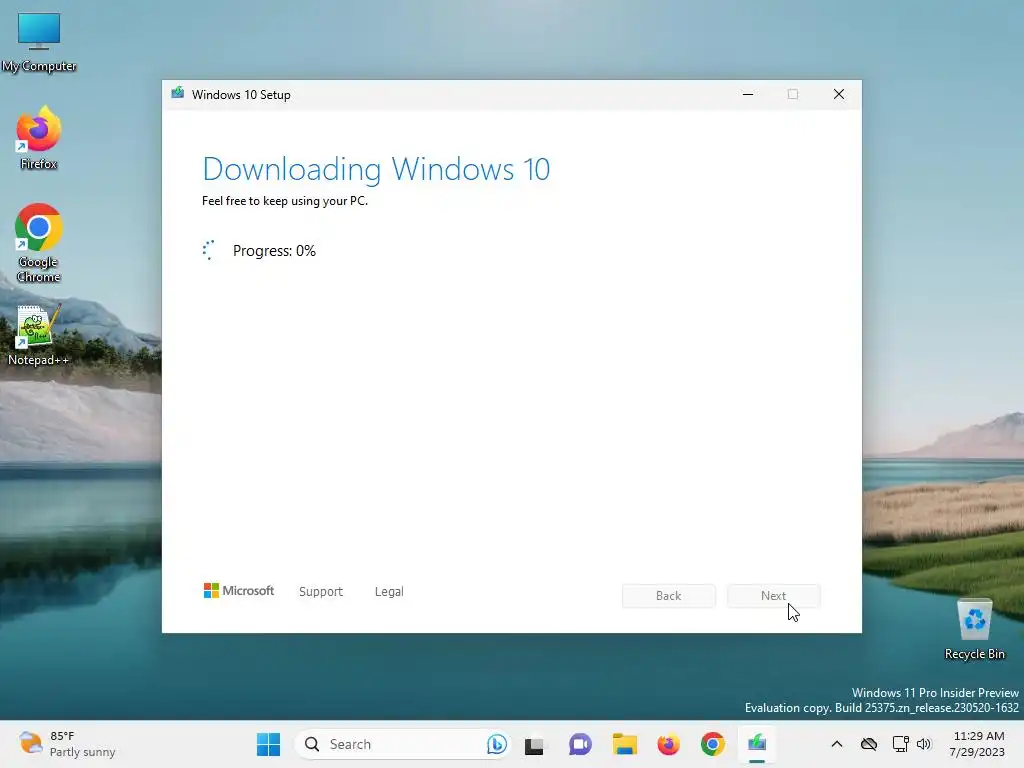
Task: Launch Google Chrome from the taskbar
Action: (712, 744)
